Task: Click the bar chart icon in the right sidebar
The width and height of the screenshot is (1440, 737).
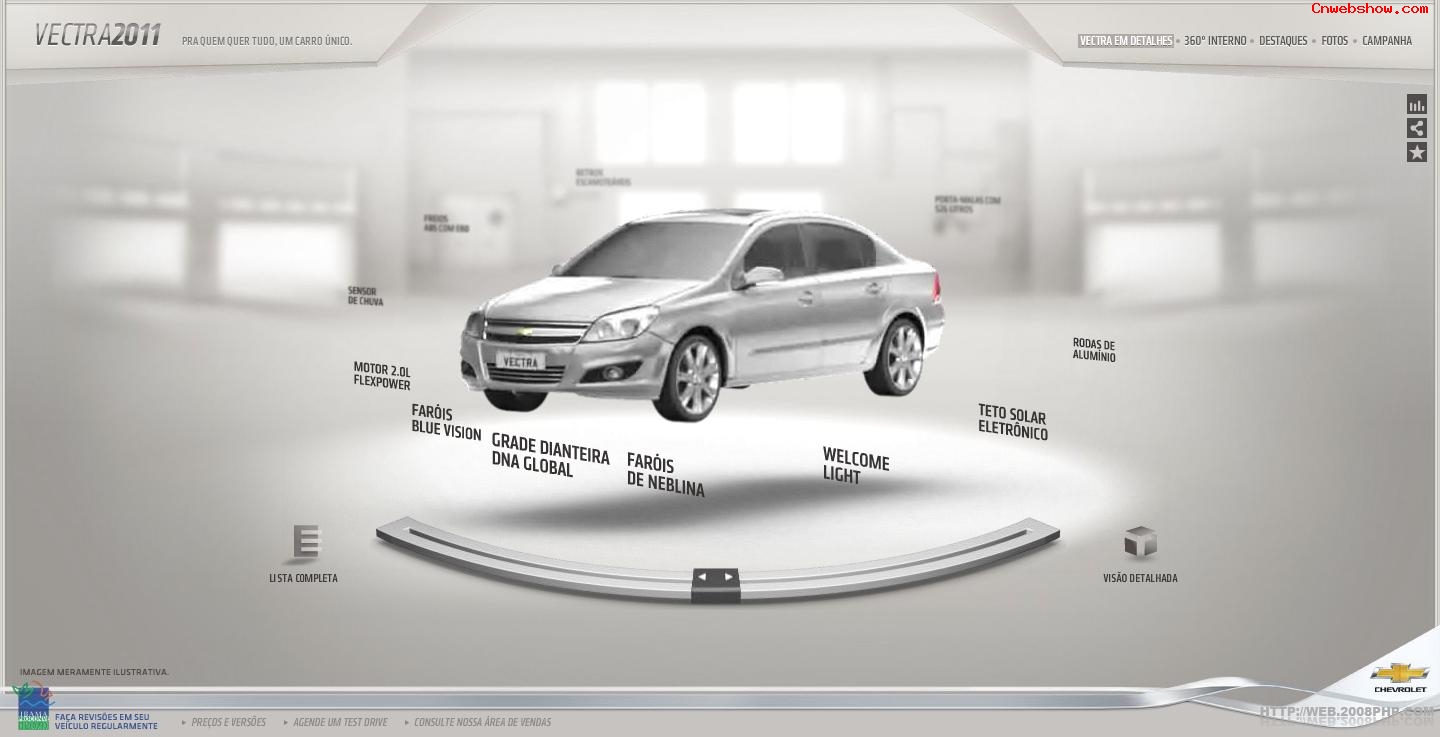Action: click(x=1416, y=105)
